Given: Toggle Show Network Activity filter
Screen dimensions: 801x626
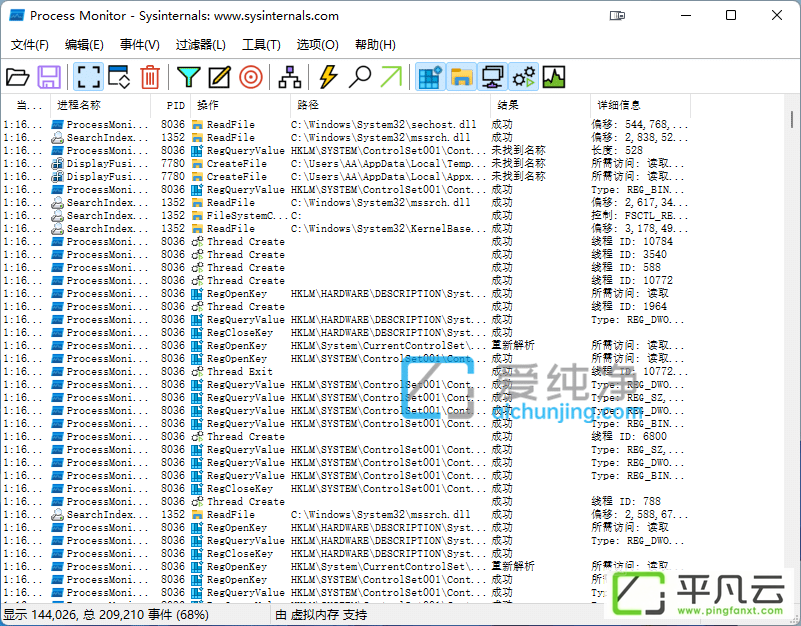Looking at the screenshot, I should 492,77.
